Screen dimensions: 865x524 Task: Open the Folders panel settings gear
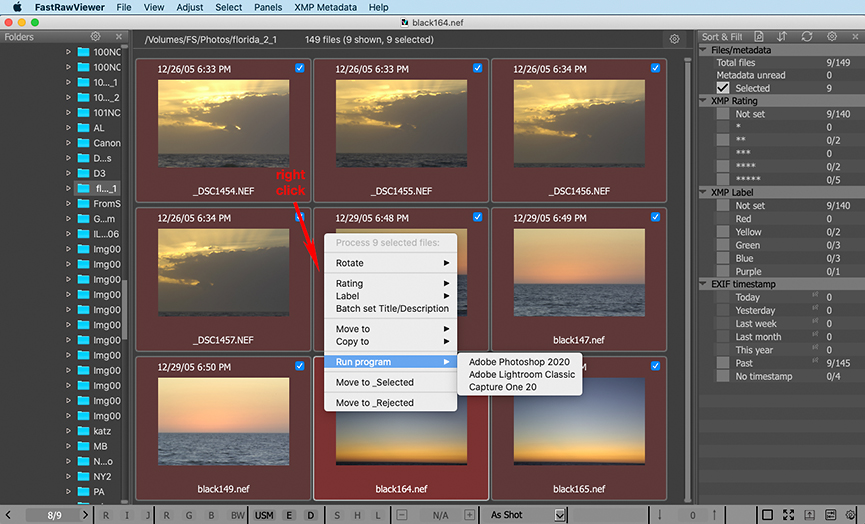coord(96,37)
